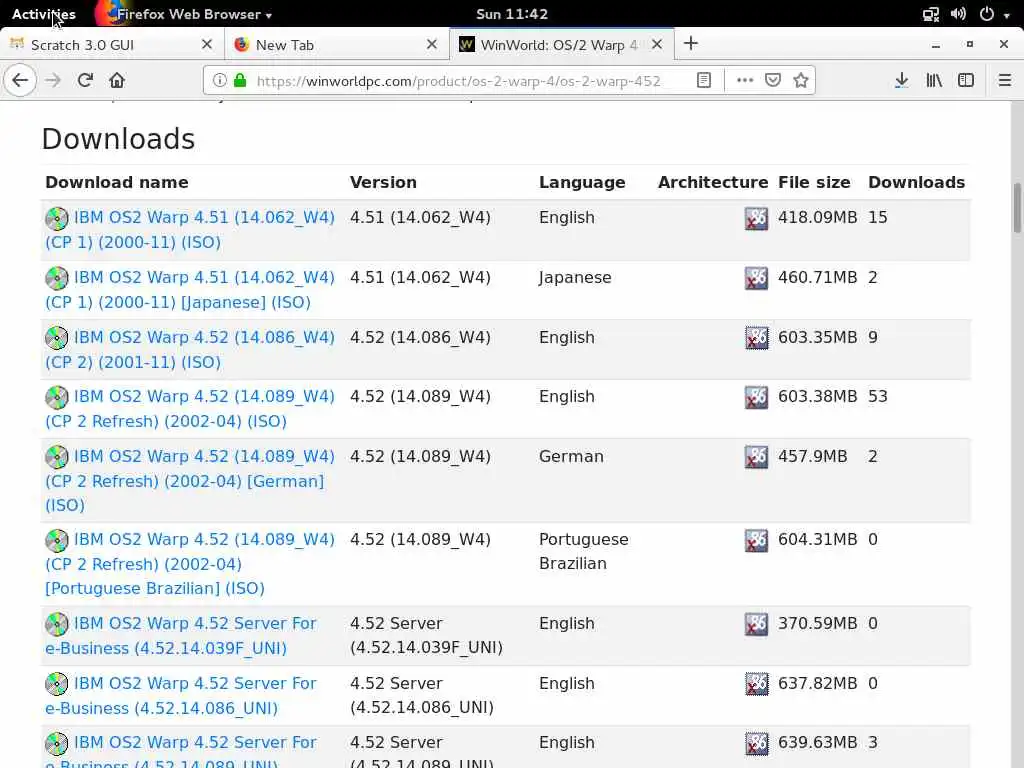Screen dimensions: 1024x768
Task: Show site information icon in address bar
Action: click(x=220, y=80)
